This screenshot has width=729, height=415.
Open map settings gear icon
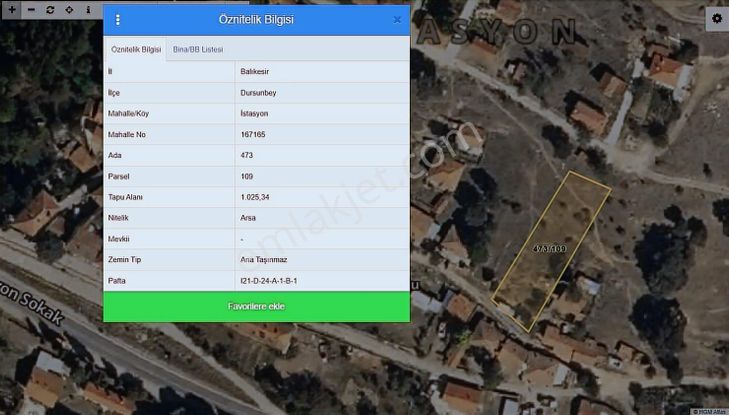click(716, 19)
